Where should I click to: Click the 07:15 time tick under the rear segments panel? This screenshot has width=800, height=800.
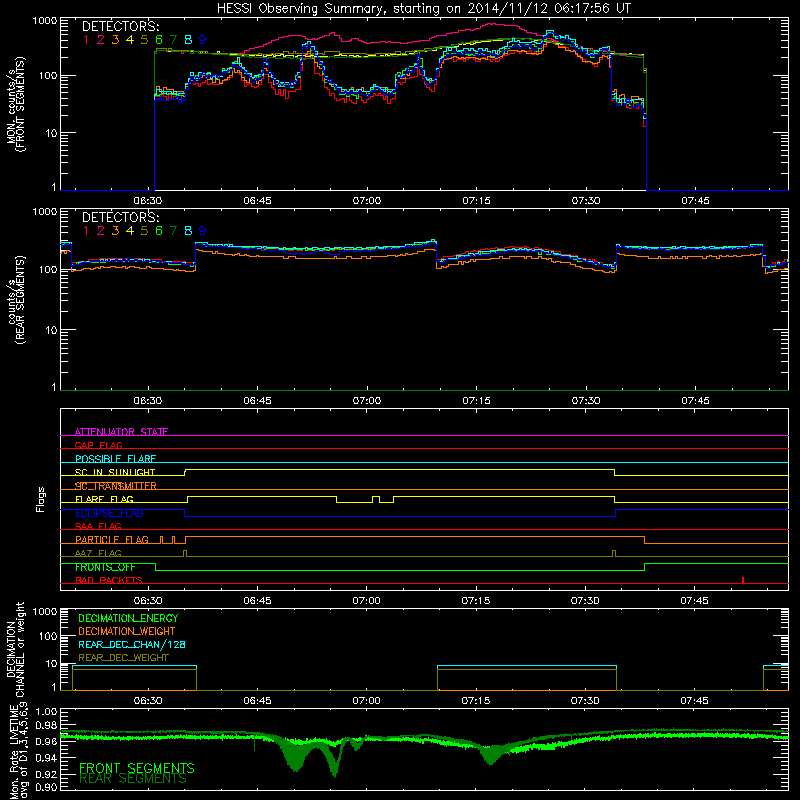[476, 401]
